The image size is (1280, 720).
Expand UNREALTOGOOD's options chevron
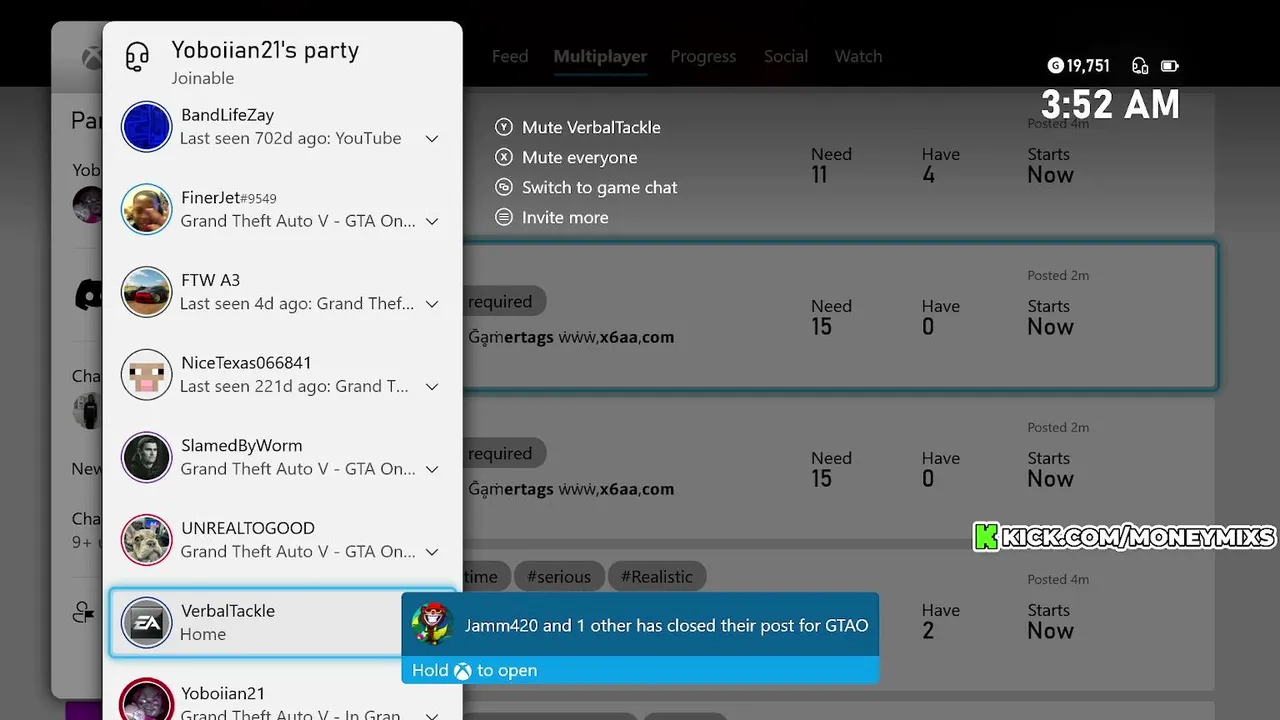click(x=432, y=552)
